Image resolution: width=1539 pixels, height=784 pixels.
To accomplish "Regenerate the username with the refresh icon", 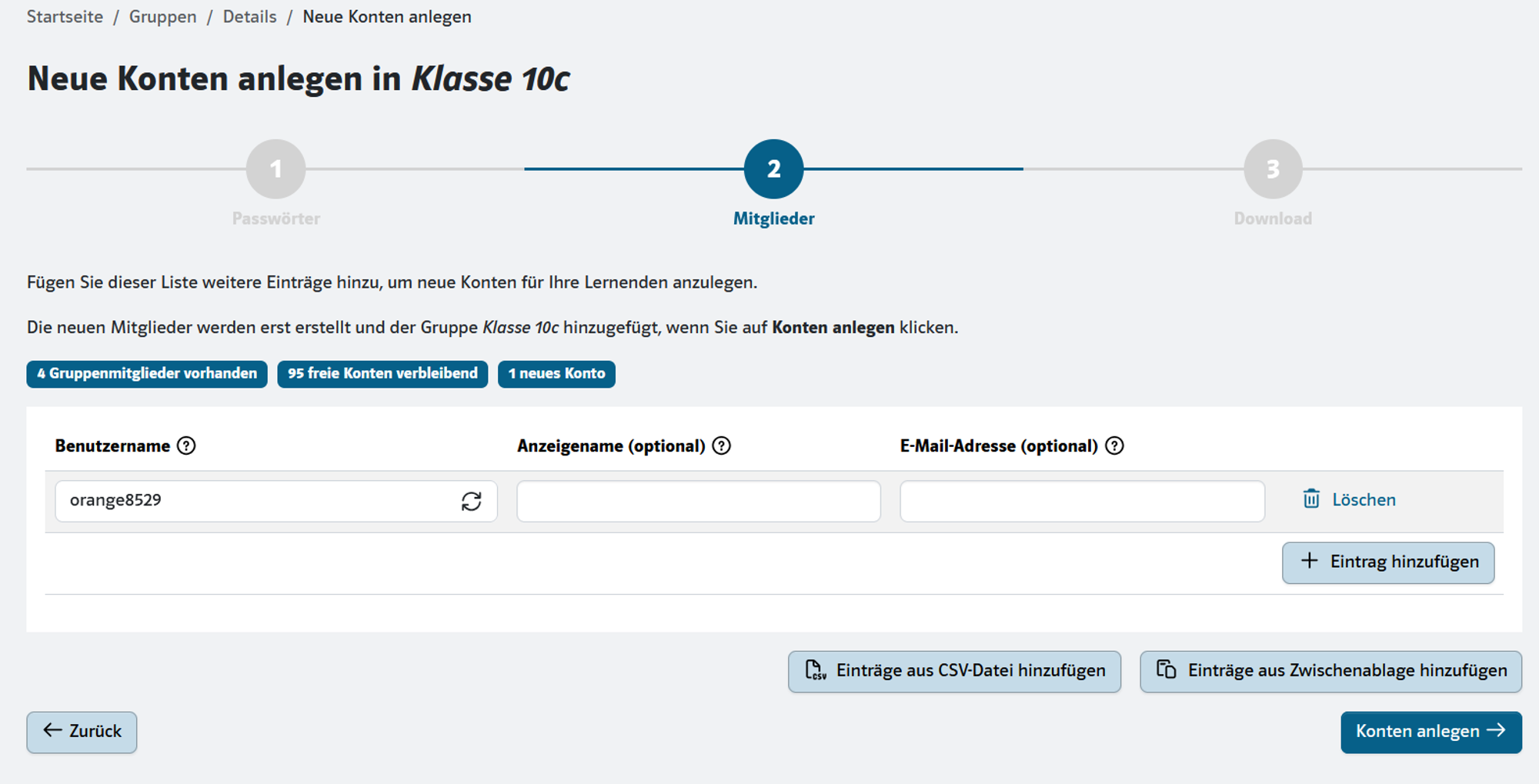I will click(x=472, y=502).
